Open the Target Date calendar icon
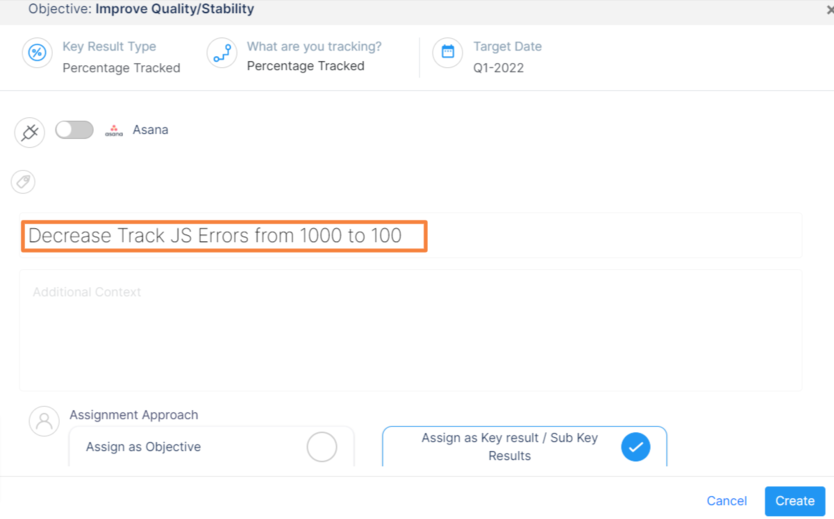The image size is (834, 519). [447, 53]
